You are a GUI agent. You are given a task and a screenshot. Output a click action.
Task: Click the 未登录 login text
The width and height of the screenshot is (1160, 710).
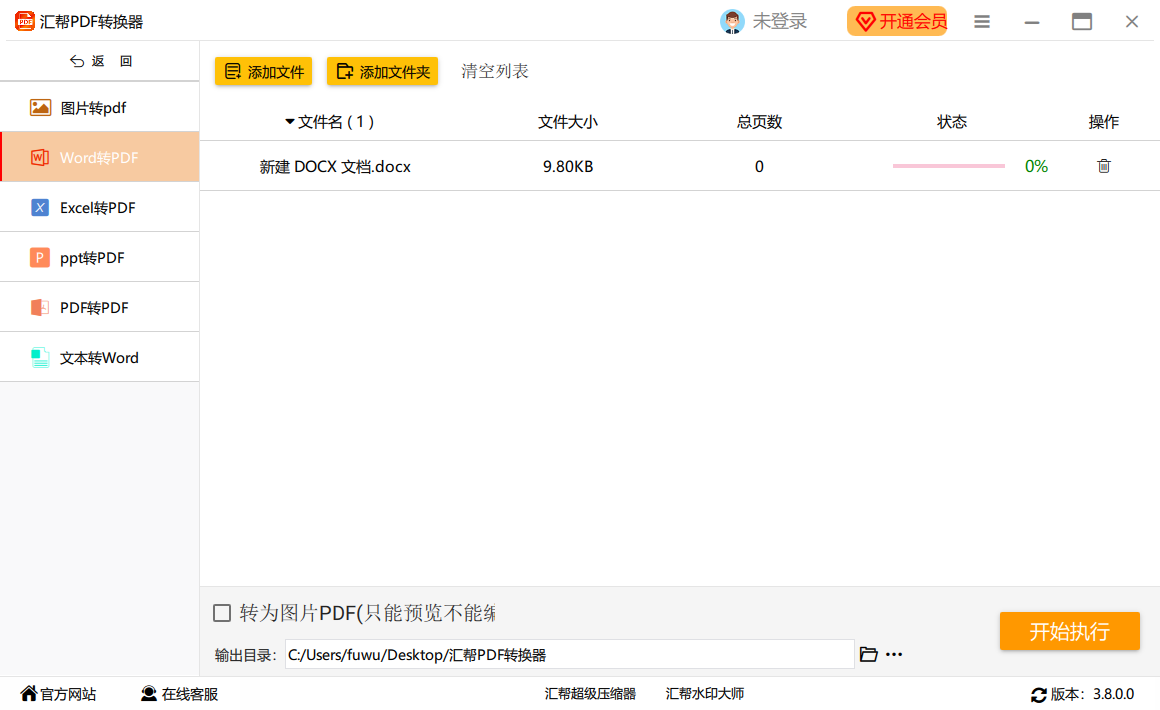pyautogui.click(x=780, y=21)
